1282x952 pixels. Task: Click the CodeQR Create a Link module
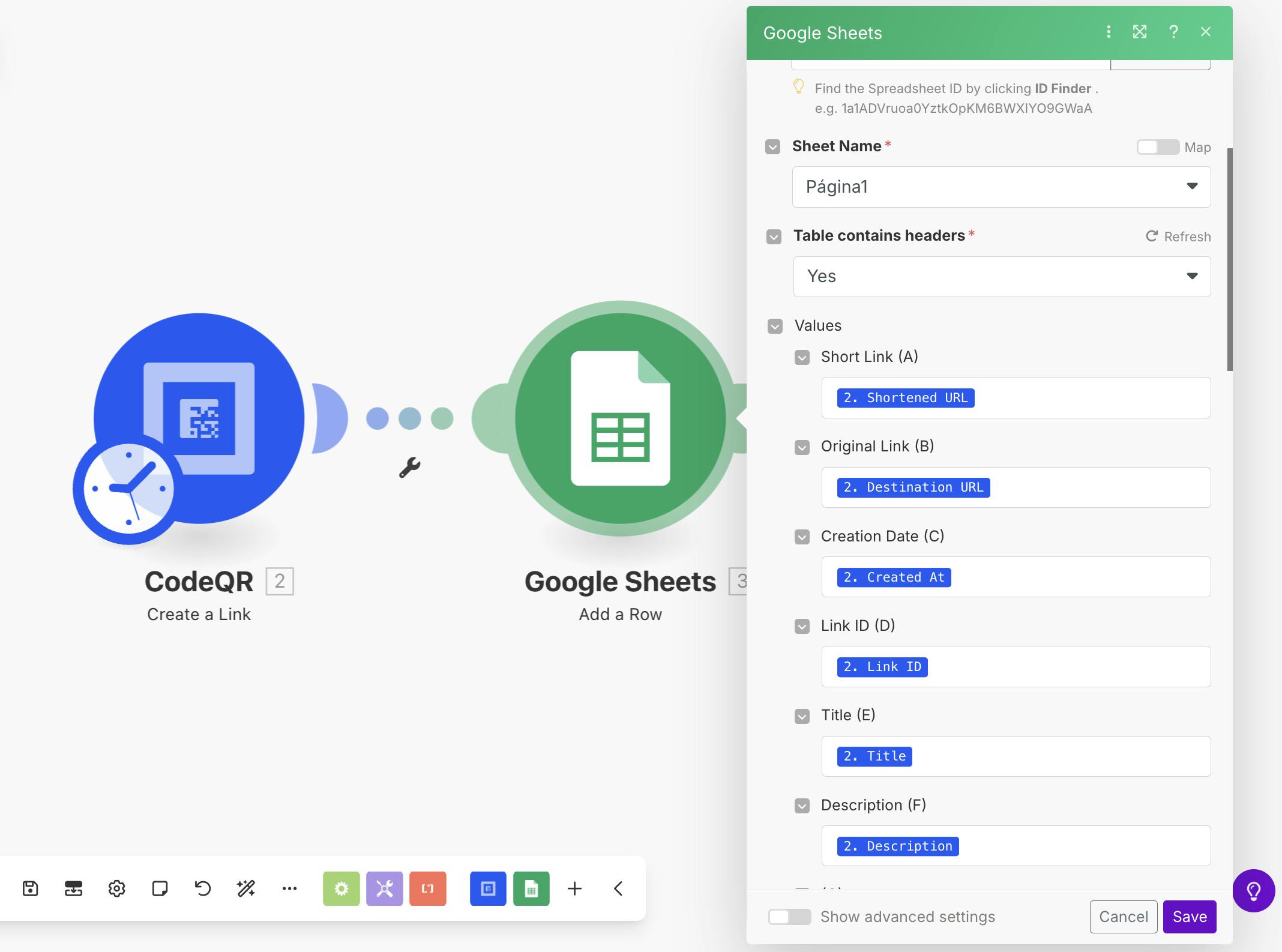[199, 418]
